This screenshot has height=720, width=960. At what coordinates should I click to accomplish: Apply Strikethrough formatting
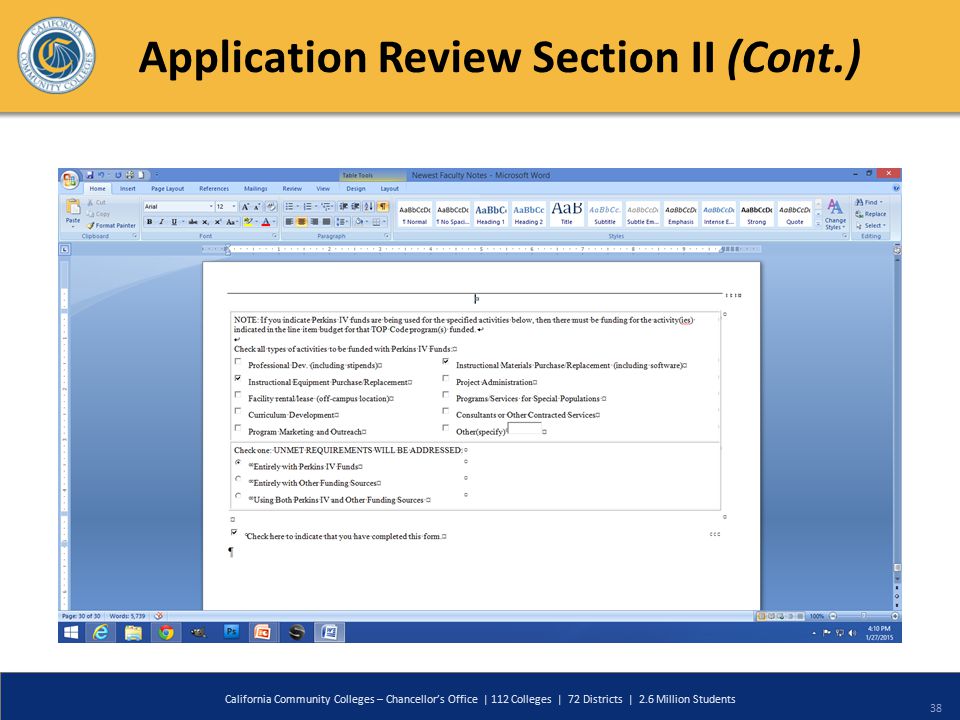(193, 222)
